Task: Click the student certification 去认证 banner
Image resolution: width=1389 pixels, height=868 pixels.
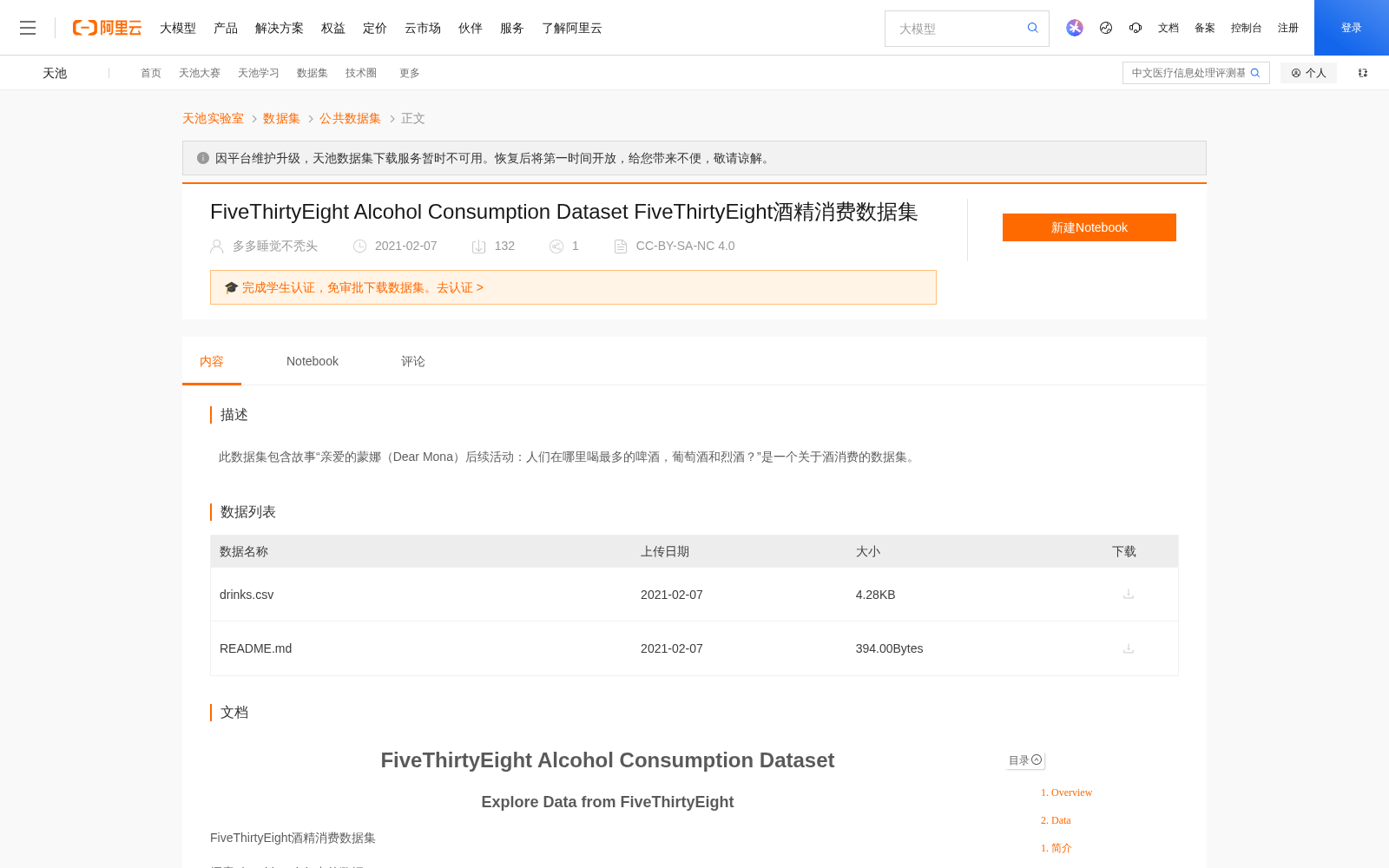Action: pyautogui.click(x=573, y=287)
